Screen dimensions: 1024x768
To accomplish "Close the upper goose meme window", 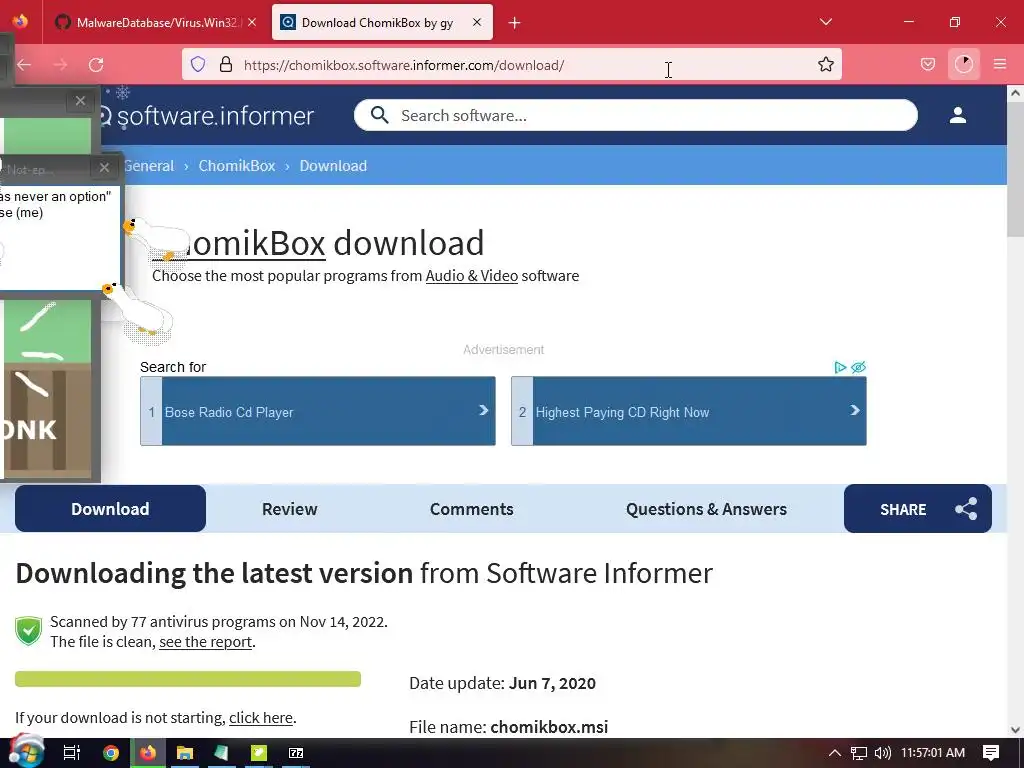I will point(80,101).
